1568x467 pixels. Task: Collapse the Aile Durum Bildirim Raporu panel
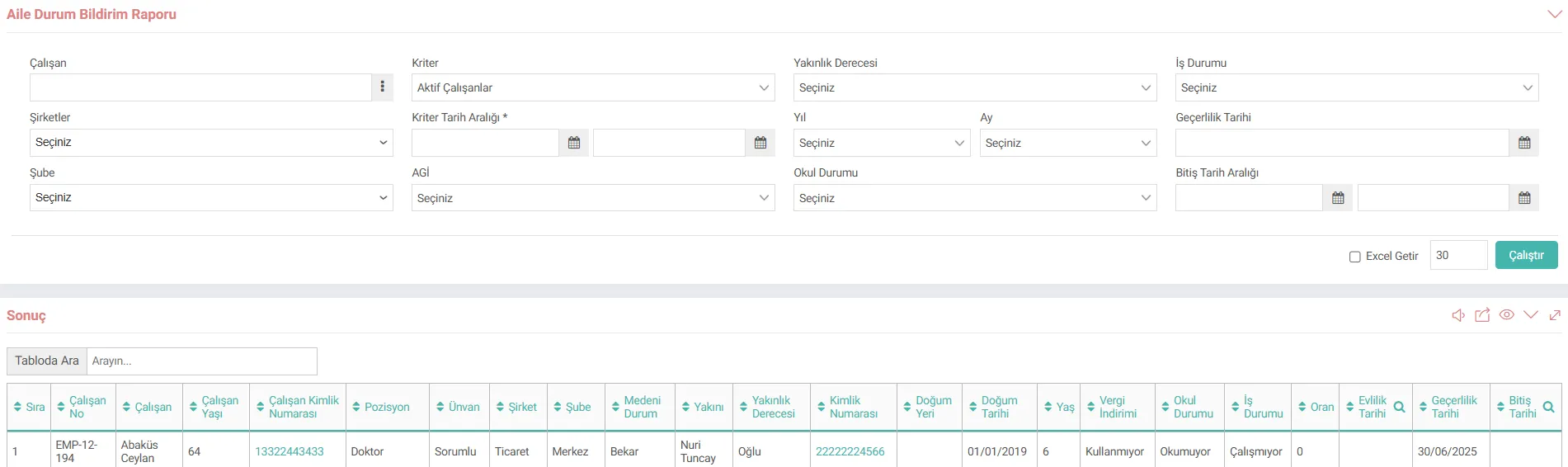pos(1554,14)
